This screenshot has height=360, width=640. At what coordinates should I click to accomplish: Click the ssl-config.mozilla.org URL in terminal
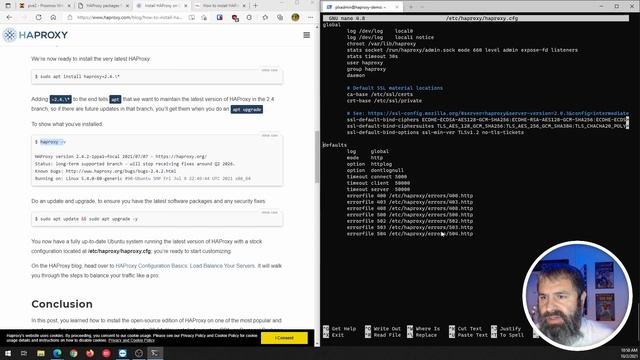tap(498, 113)
